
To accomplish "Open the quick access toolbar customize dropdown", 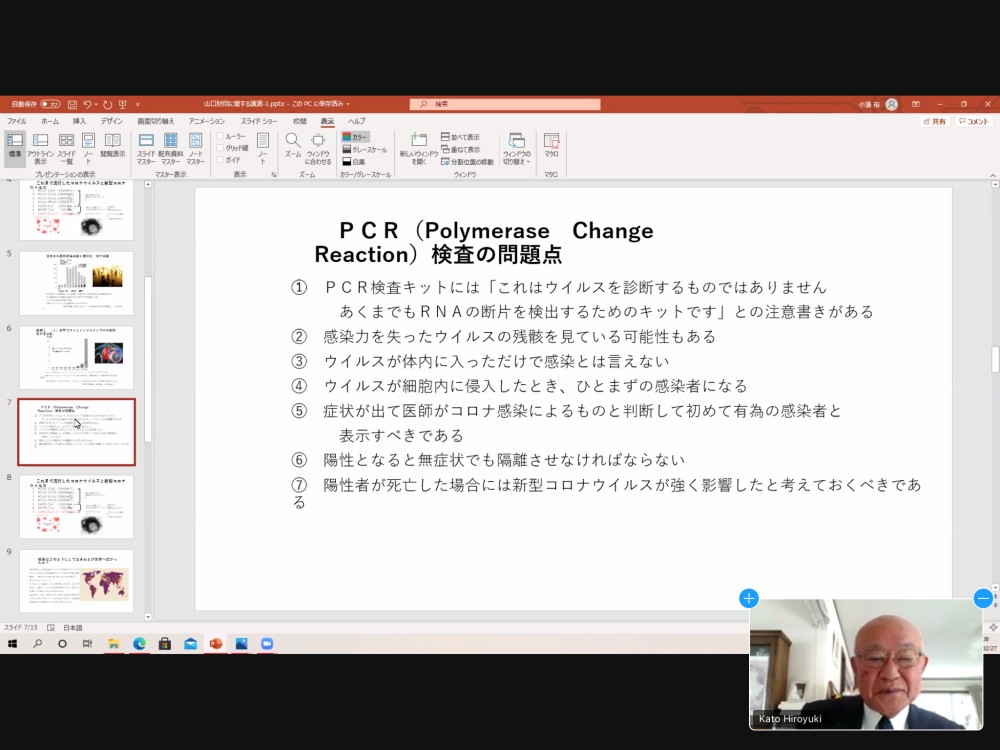I will click(137, 105).
